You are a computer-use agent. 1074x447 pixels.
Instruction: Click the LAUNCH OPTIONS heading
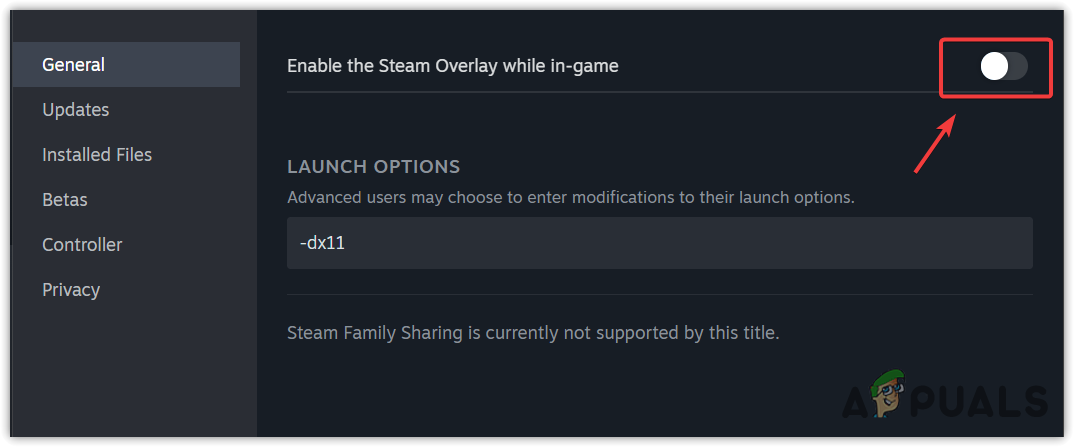(x=373, y=166)
